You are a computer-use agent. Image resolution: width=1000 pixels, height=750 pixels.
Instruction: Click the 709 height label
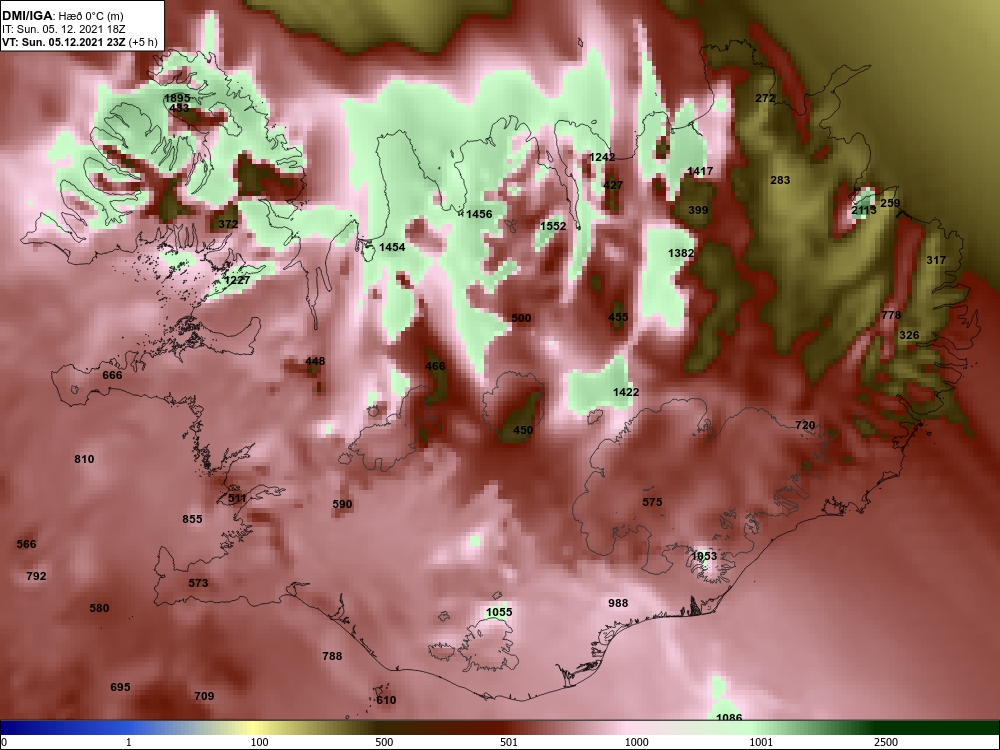204,696
